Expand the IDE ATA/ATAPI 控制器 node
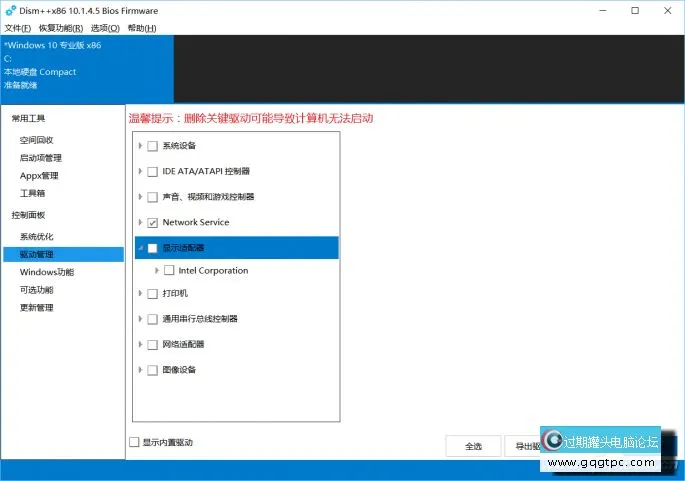 point(140,171)
